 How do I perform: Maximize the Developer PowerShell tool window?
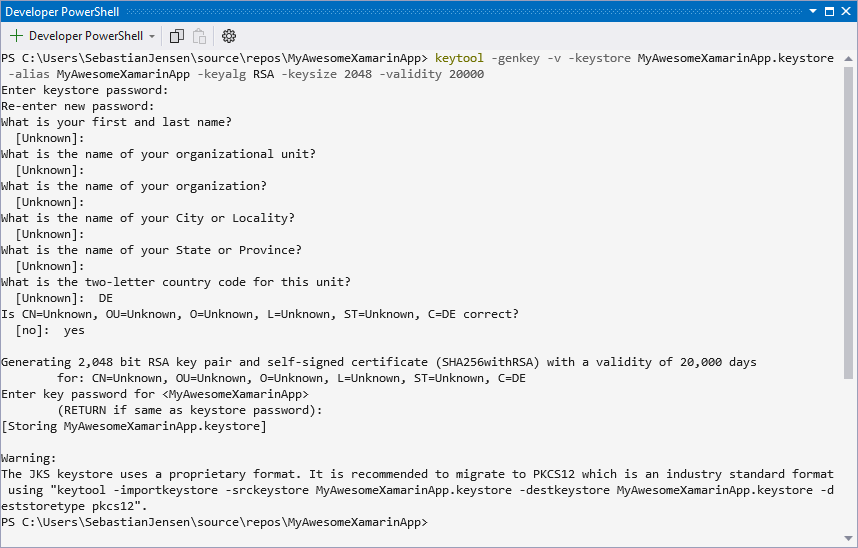tap(830, 10)
